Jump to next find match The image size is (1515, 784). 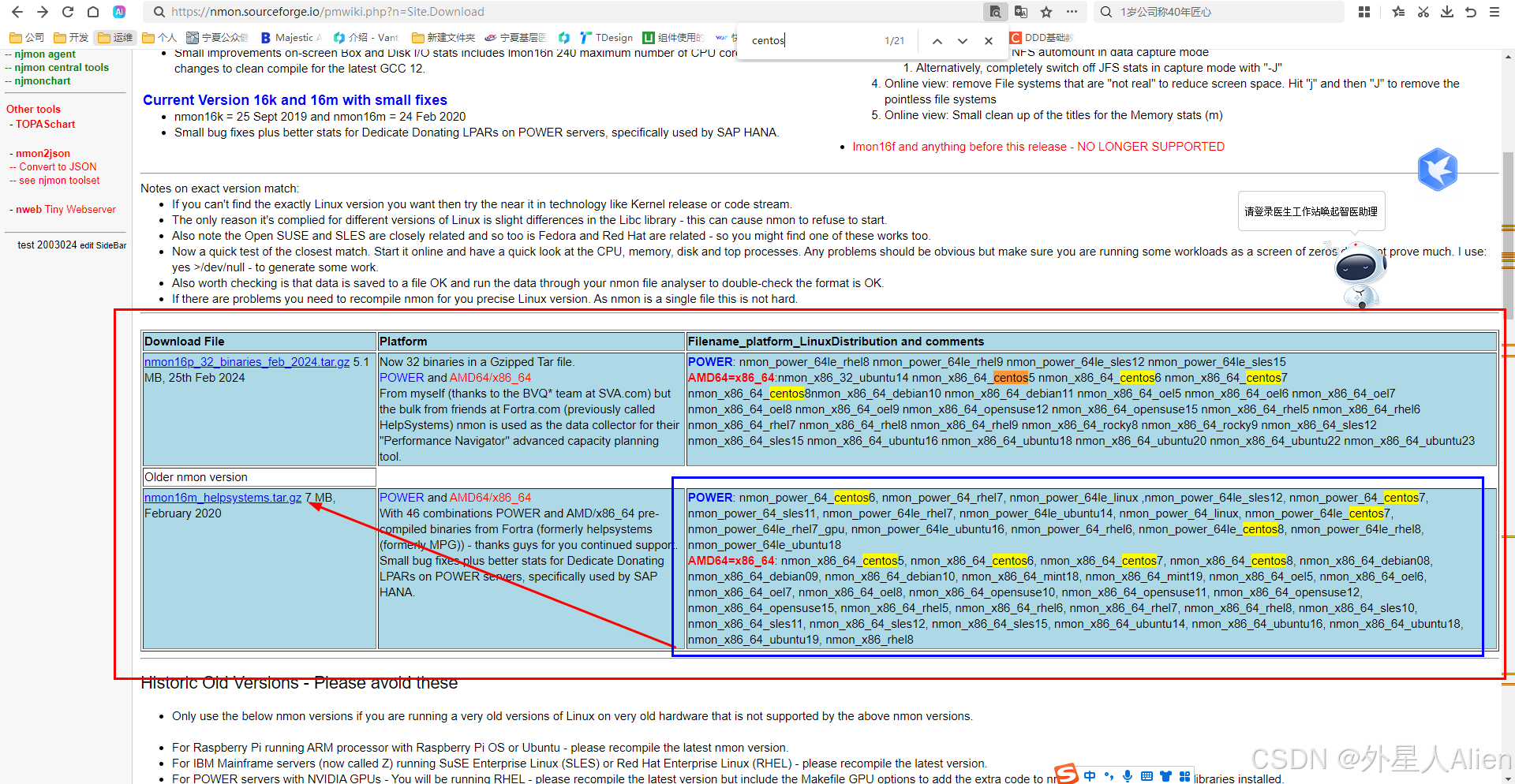(963, 40)
